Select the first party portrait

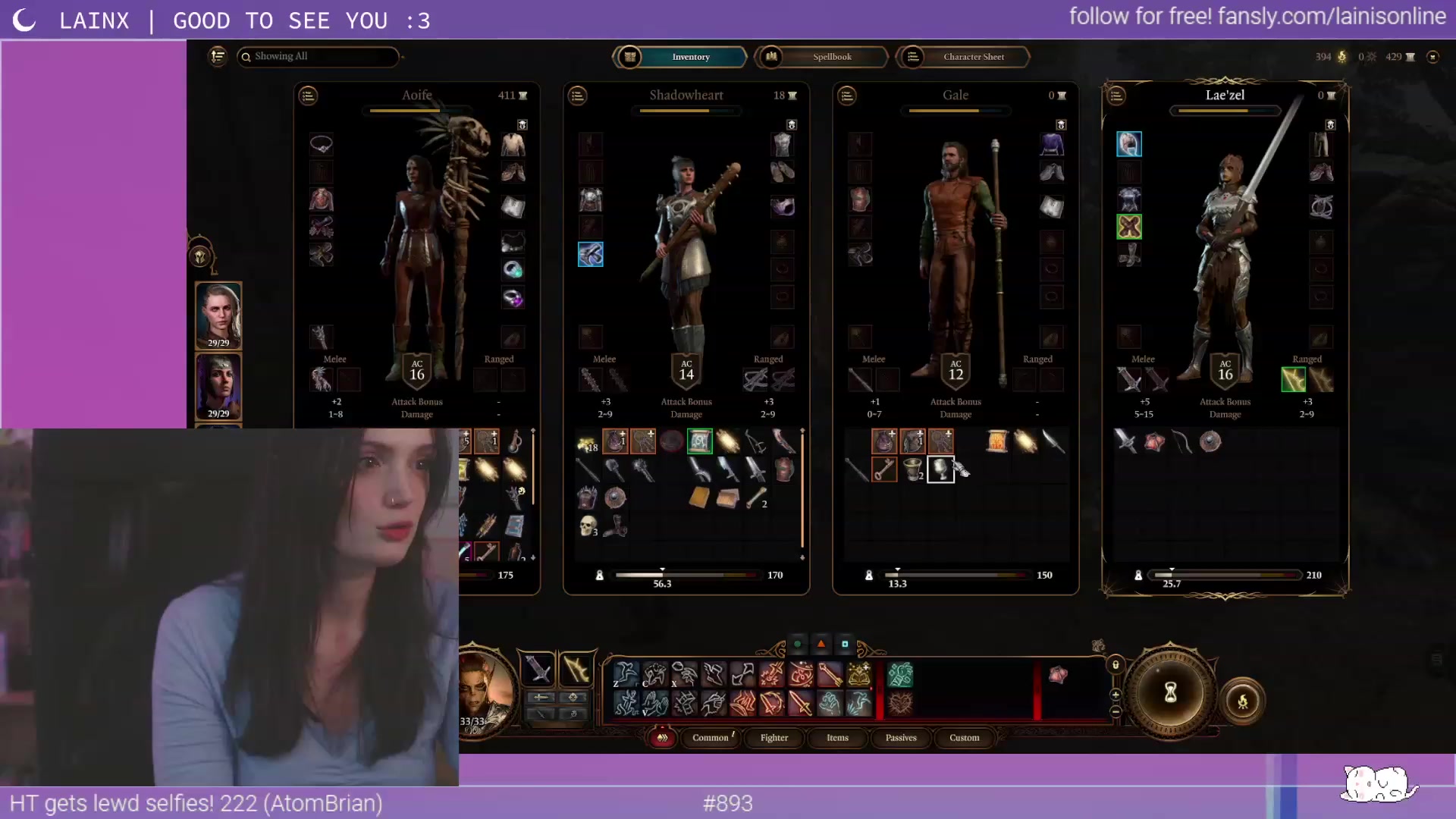[x=218, y=315]
